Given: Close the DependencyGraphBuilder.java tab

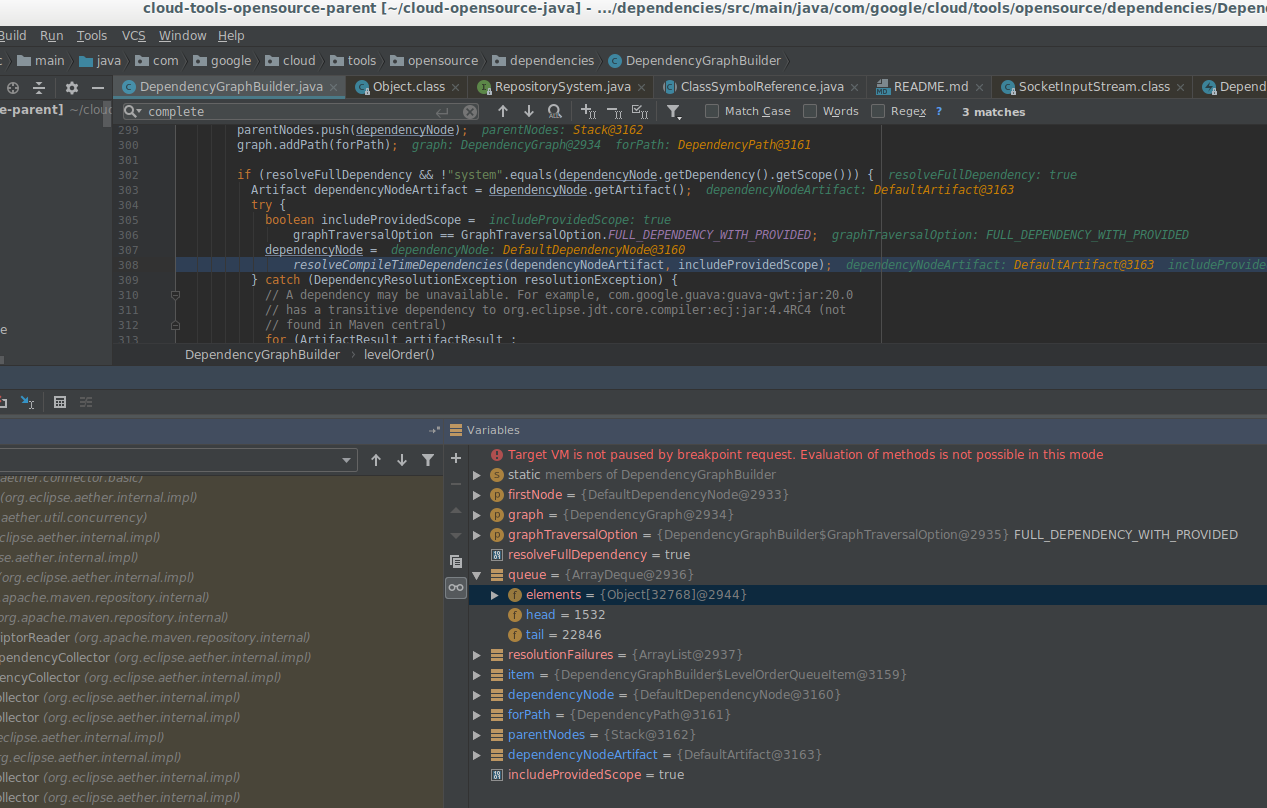Looking at the screenshot, I should pyautogui.click(x=334, y=87).
